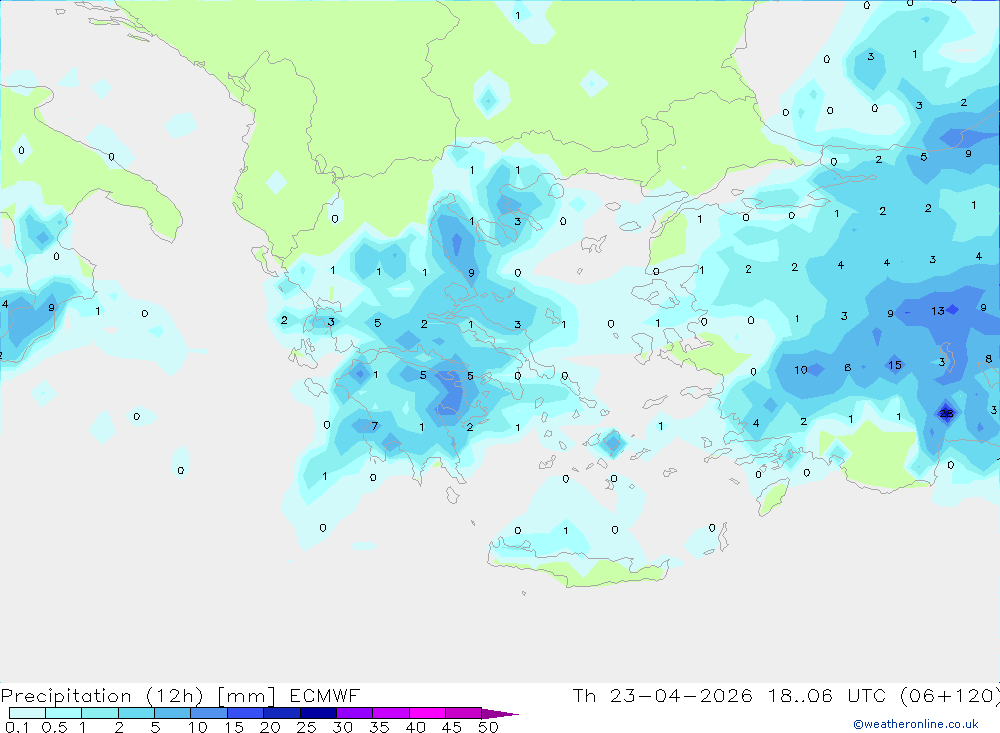1000x733 pixels.
Task: Choose the magenta 40–45 mm legend swatch
Action: coord(427,713)
